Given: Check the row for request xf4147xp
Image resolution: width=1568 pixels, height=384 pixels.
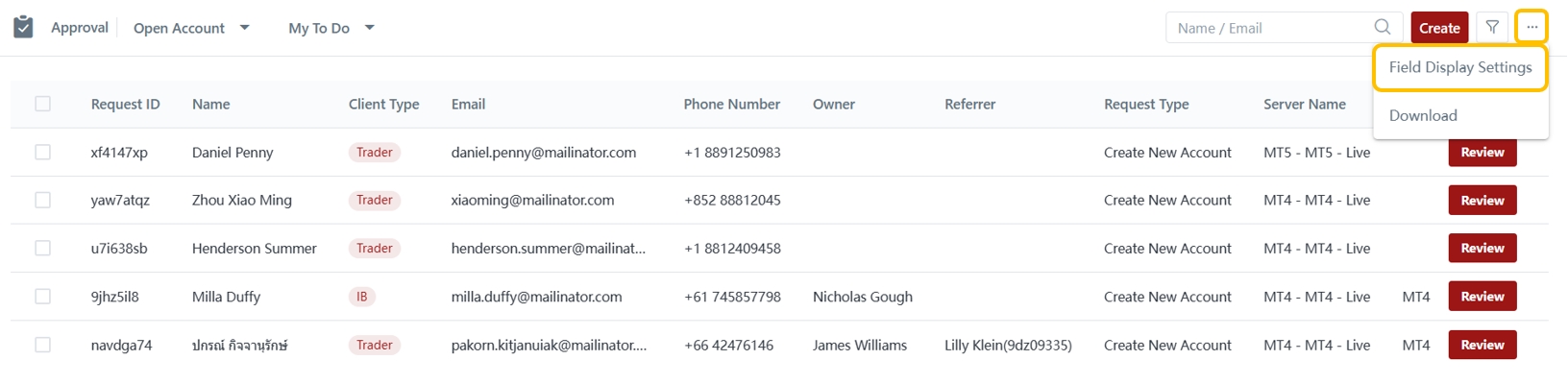Looking at the screenshot, I should (43, 152).
